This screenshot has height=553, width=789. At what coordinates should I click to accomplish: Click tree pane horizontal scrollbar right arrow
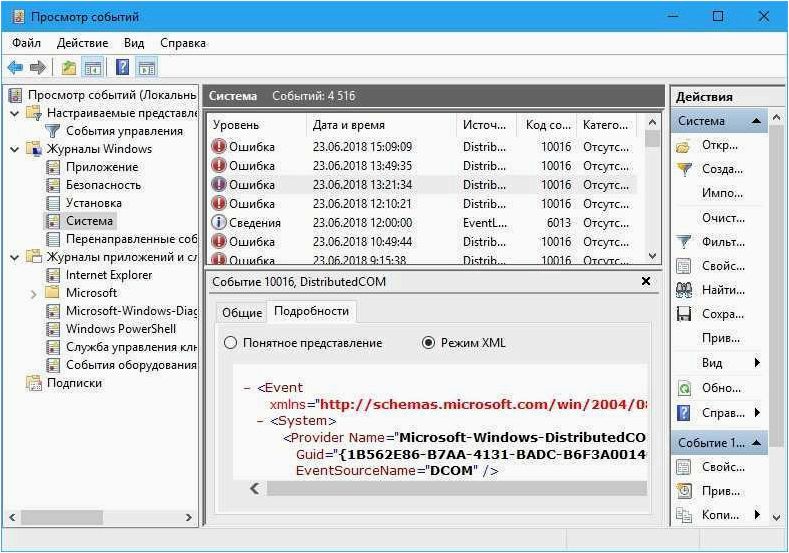[188, 517]
